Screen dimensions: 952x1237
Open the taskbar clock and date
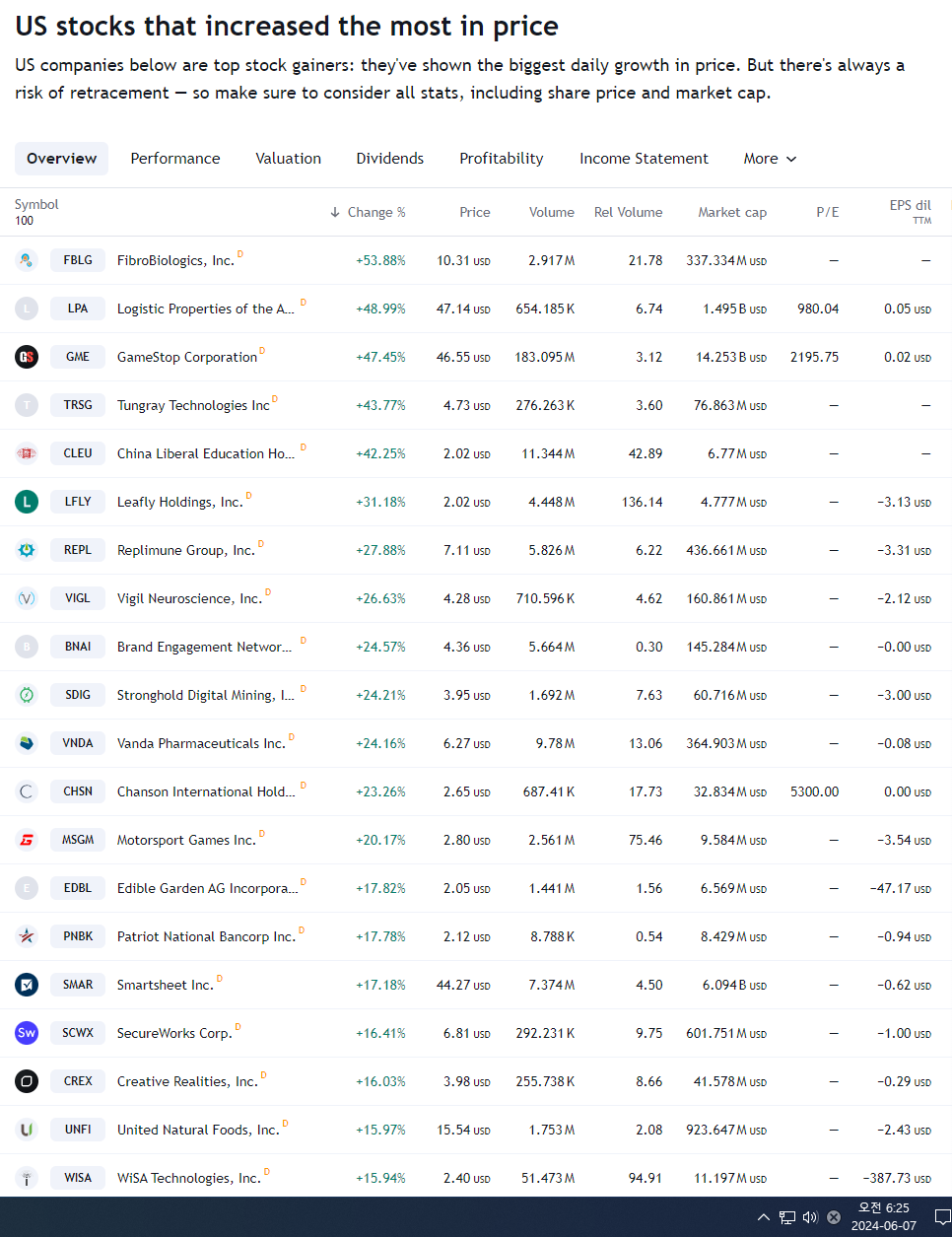coord(884,1217)
